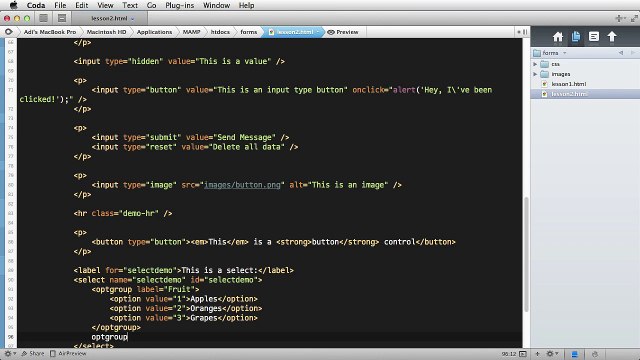Click the add plus icon in title bar
This screenshot has width=640, height=360.
coord(619,18)
